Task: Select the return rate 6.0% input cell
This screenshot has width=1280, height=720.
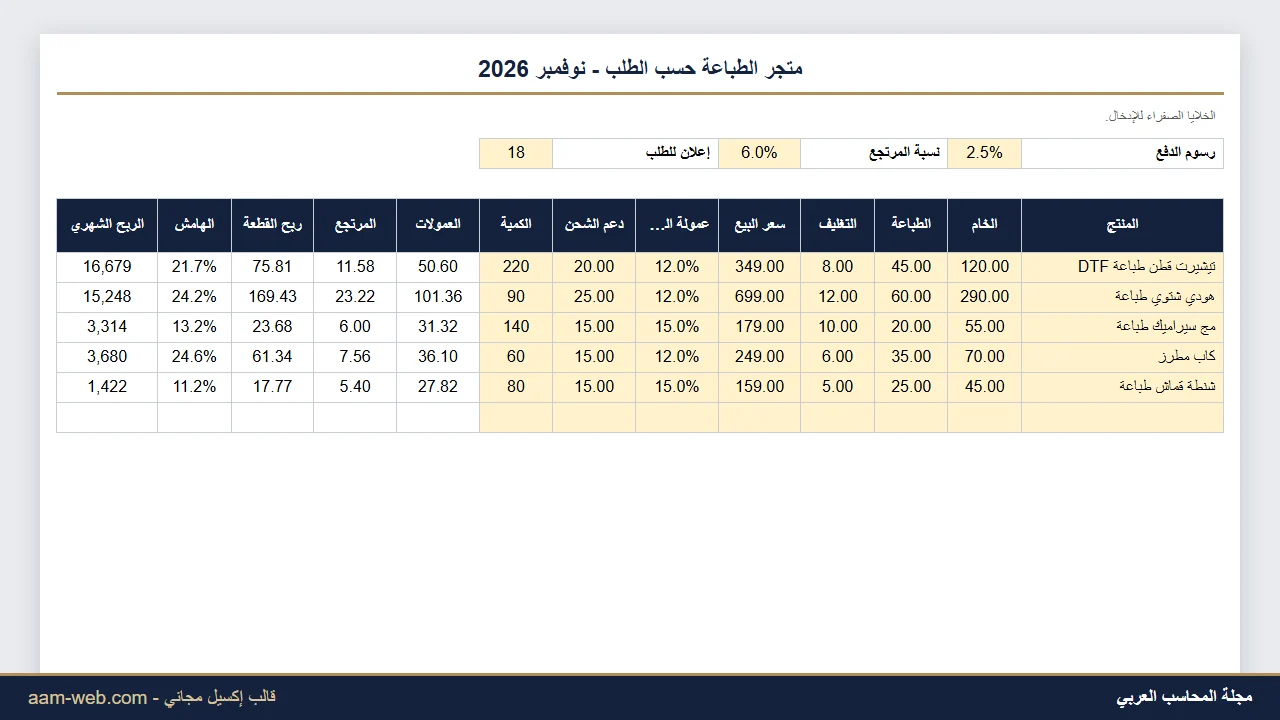Action: [x=759, y=153]
